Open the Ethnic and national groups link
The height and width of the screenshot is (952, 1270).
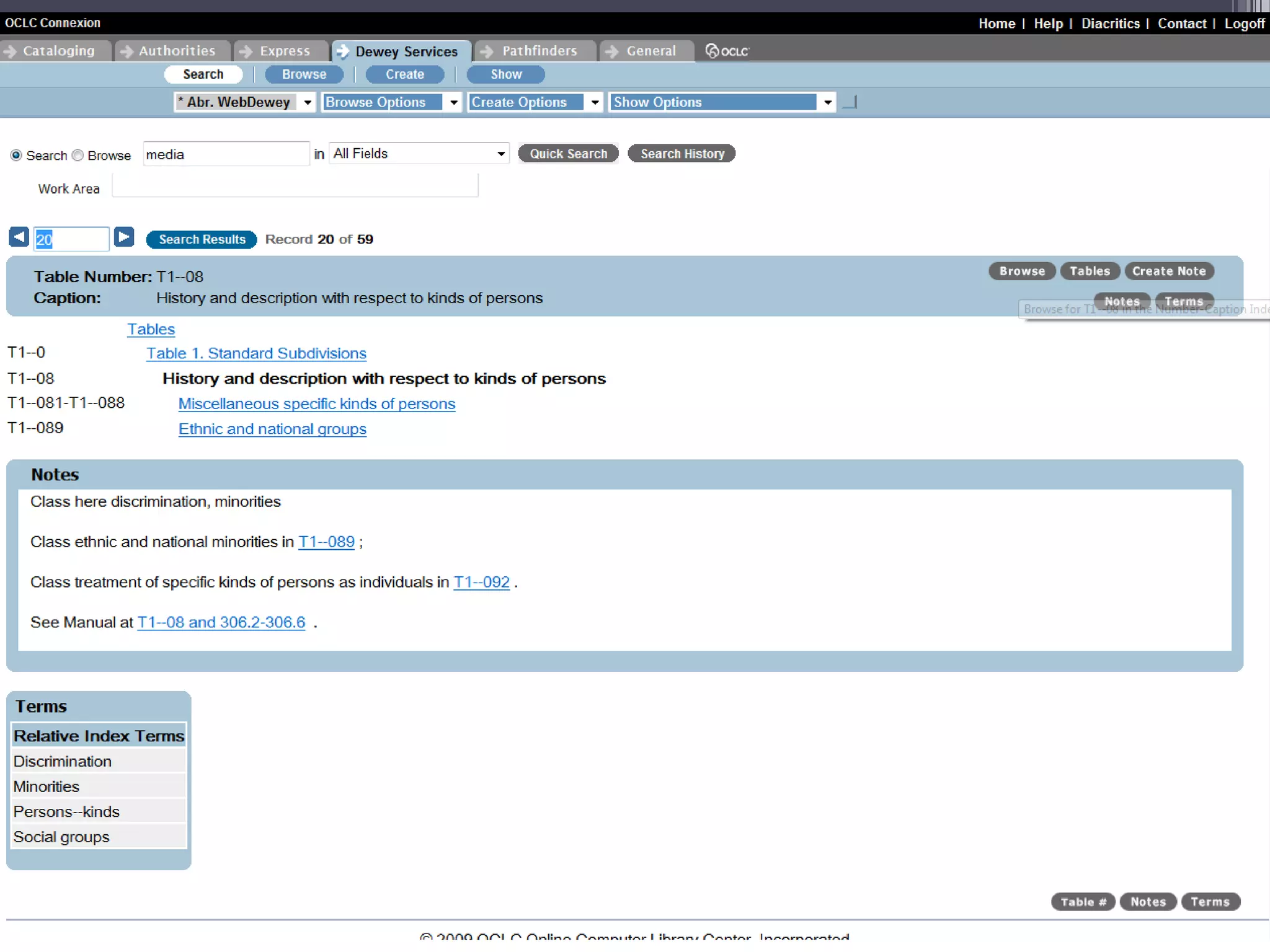tap(272, 429)
